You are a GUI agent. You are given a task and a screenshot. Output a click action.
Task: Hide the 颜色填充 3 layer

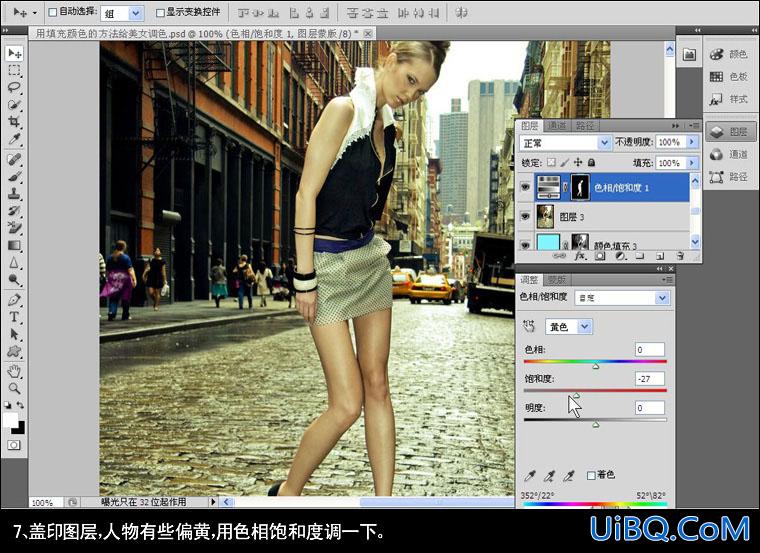[x=525, y=244]
